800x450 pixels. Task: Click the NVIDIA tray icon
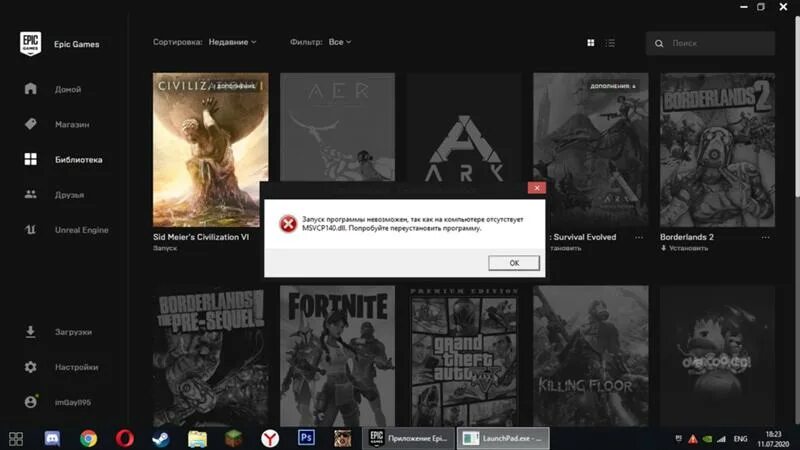click(x=707, y=439)
